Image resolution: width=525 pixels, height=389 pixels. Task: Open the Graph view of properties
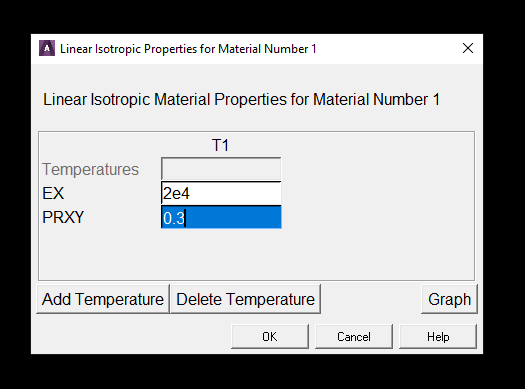(x=449, y=299)
